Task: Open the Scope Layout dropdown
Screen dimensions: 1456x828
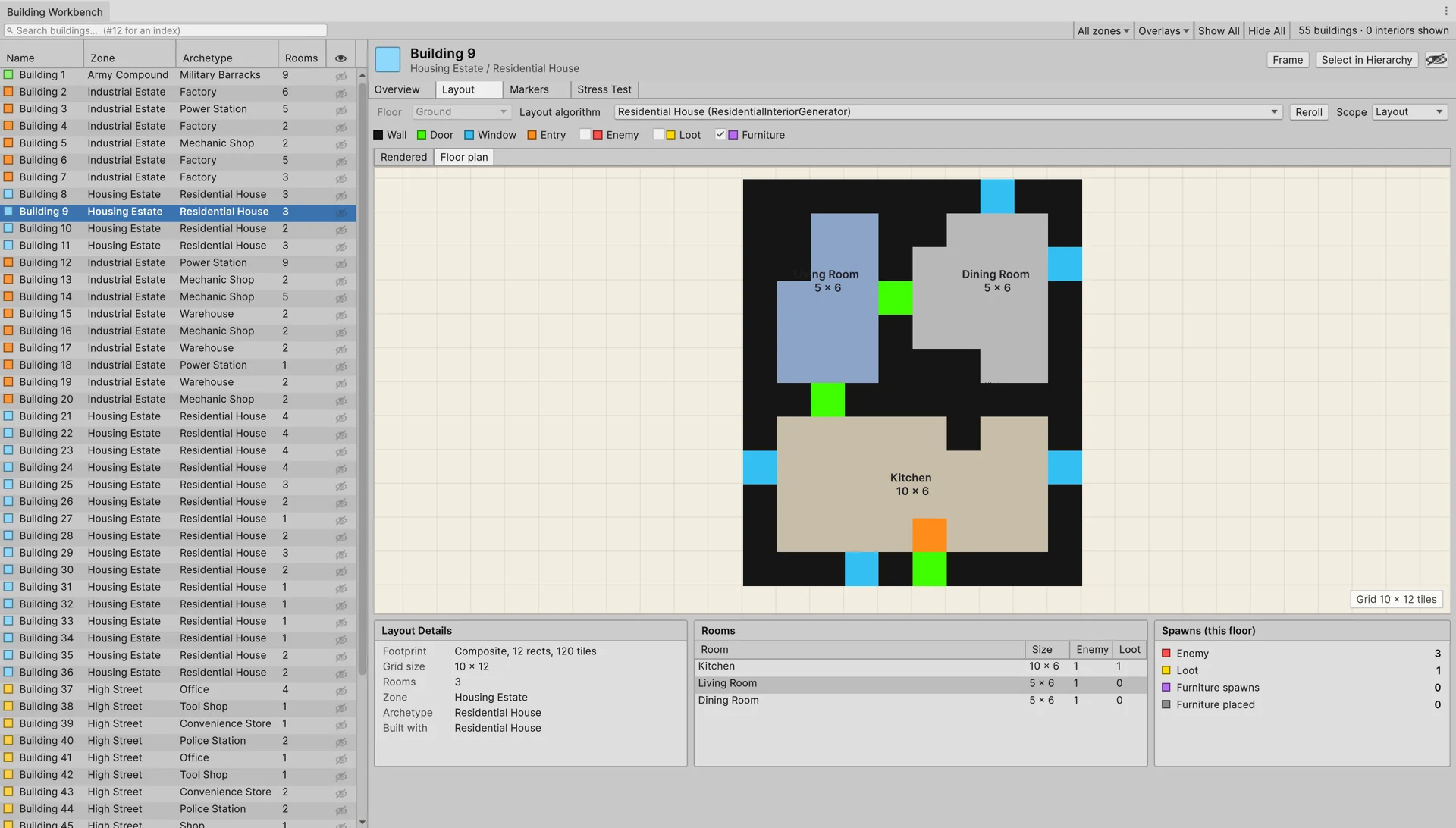Action: click(x=1410, y=111)
